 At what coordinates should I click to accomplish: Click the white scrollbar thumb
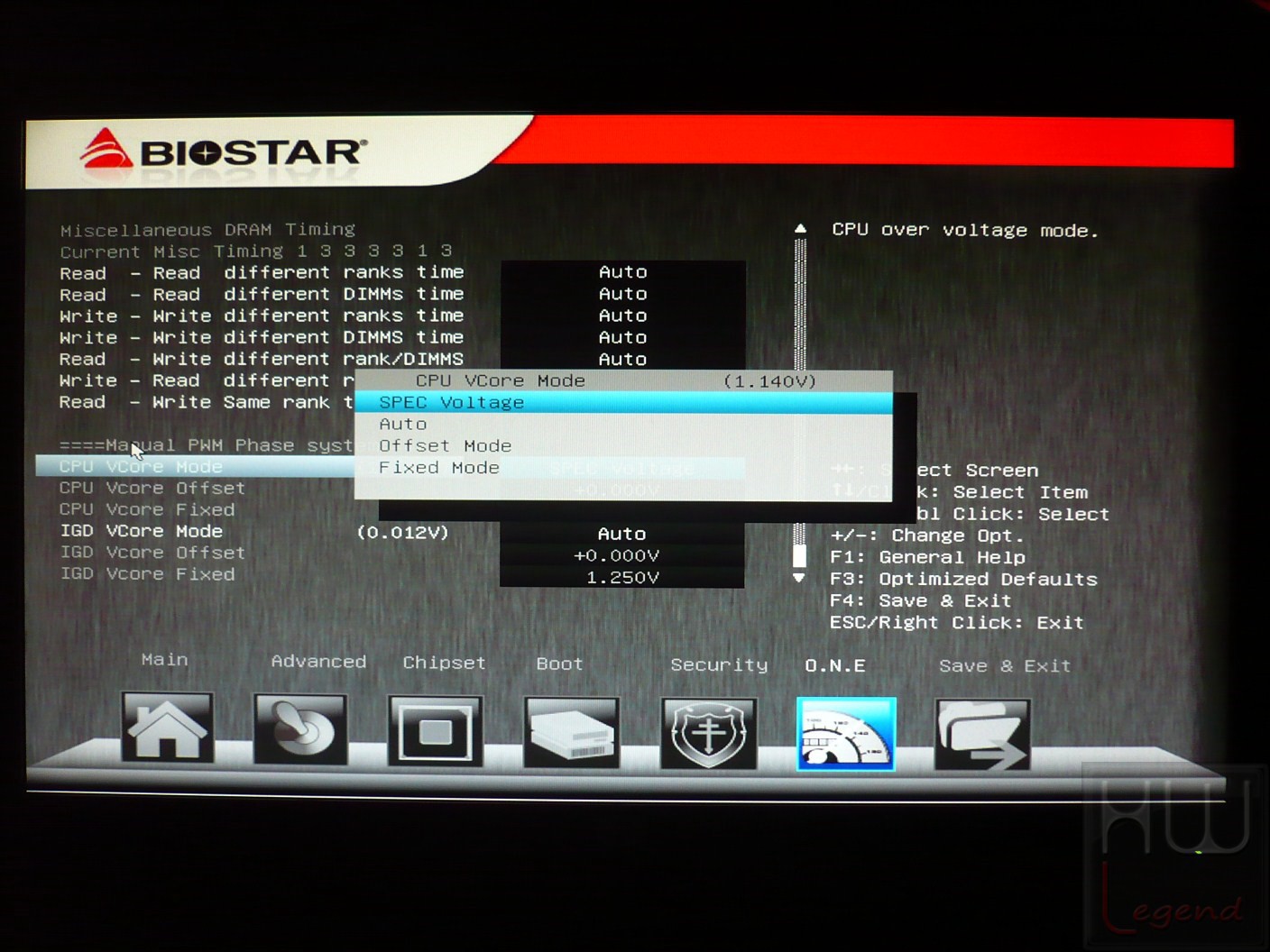coord(799,554)
